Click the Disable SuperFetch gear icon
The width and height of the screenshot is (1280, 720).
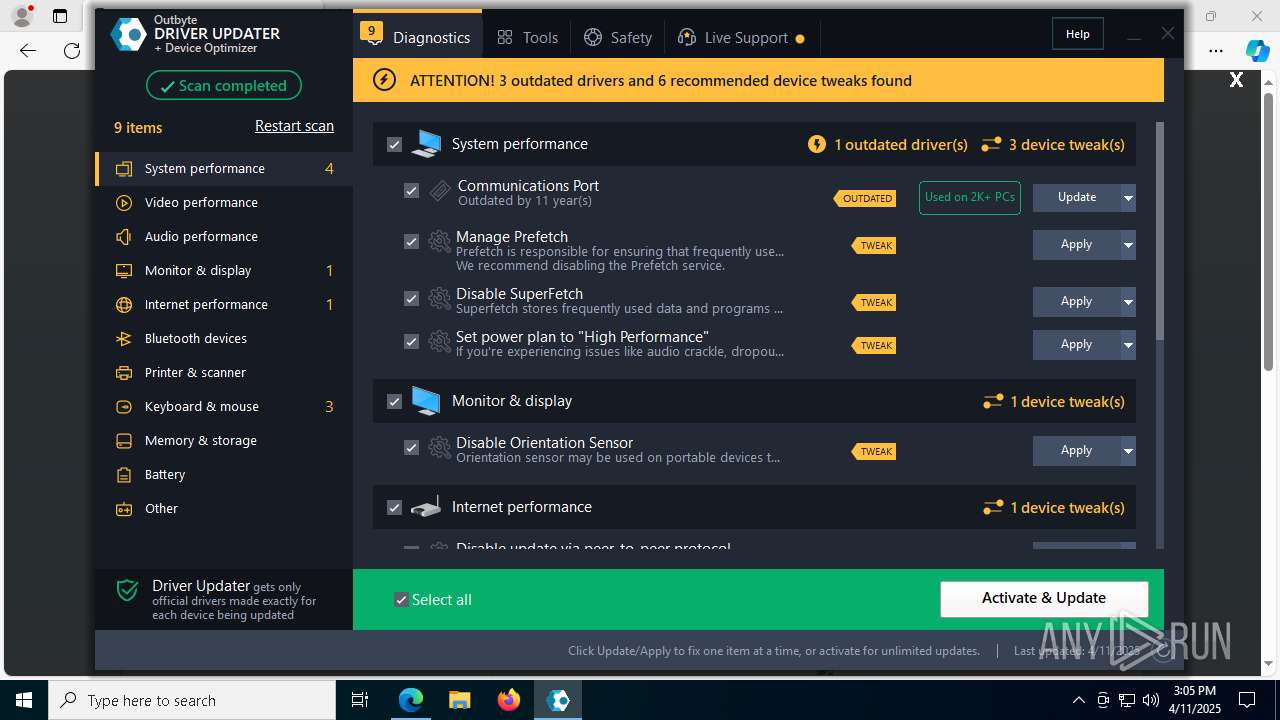[x=439, y=298]
